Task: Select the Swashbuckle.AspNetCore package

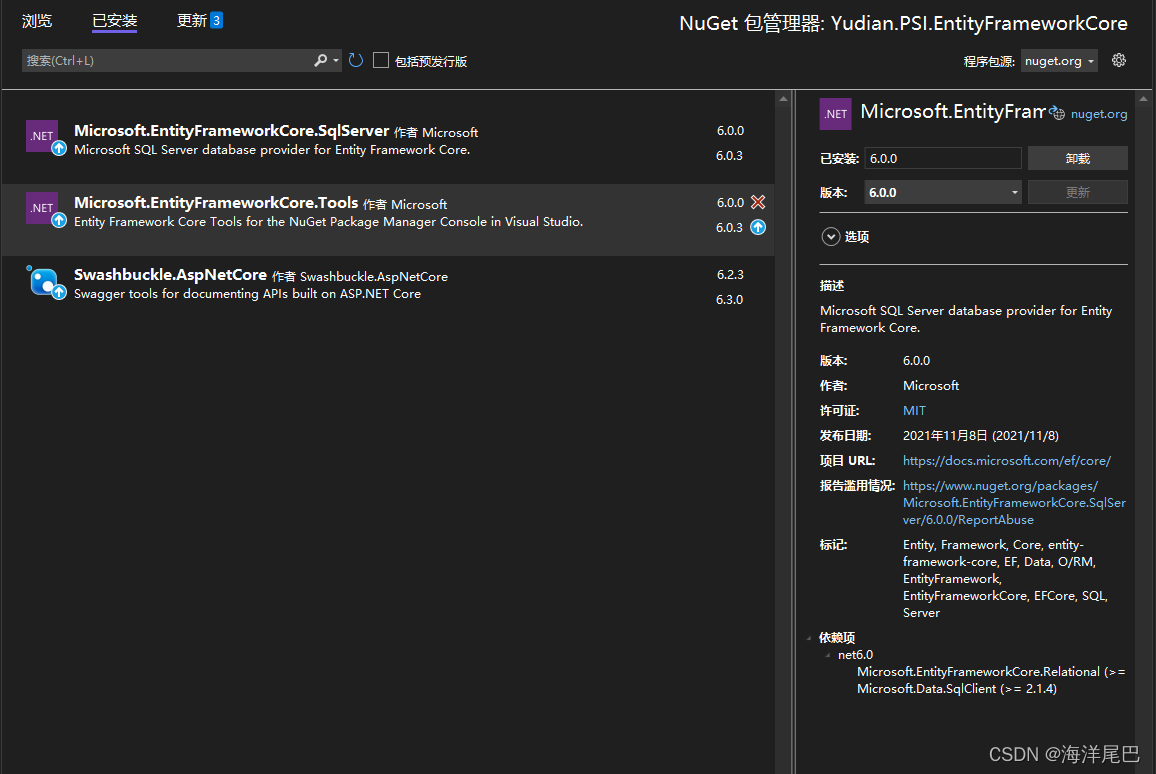Action: pyautogui.click(x=388, y=292)
